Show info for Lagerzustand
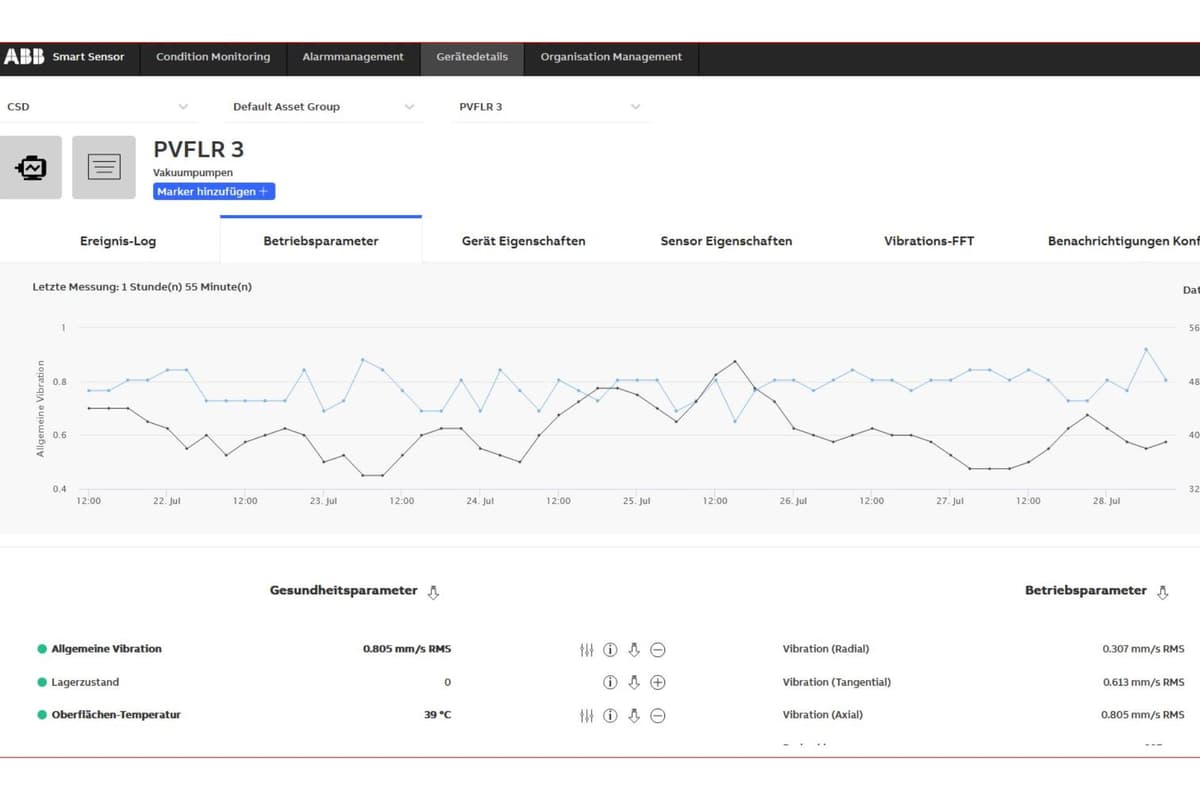 coord(610,683)
